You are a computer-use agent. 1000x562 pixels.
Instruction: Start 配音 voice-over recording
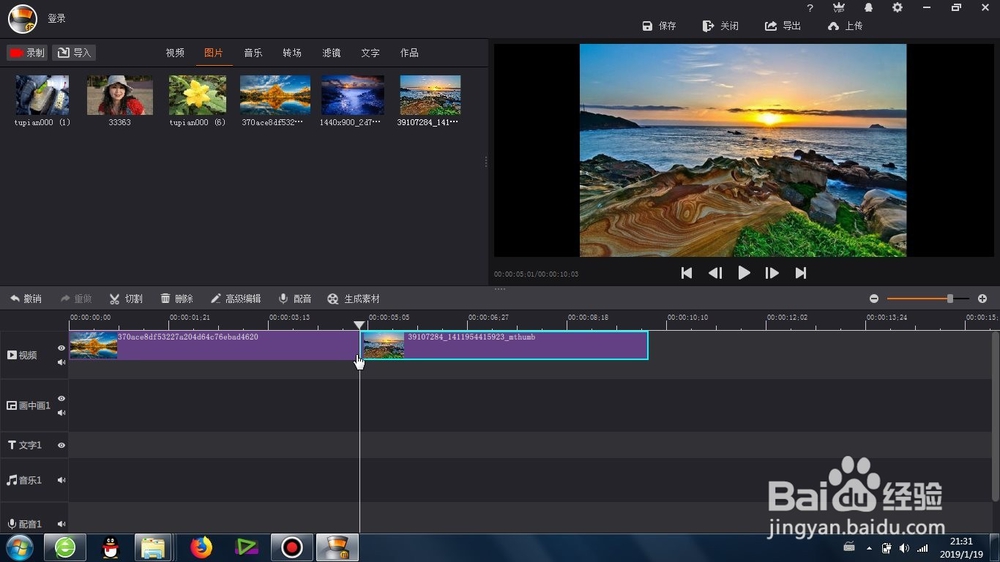(x=295, y=299)
